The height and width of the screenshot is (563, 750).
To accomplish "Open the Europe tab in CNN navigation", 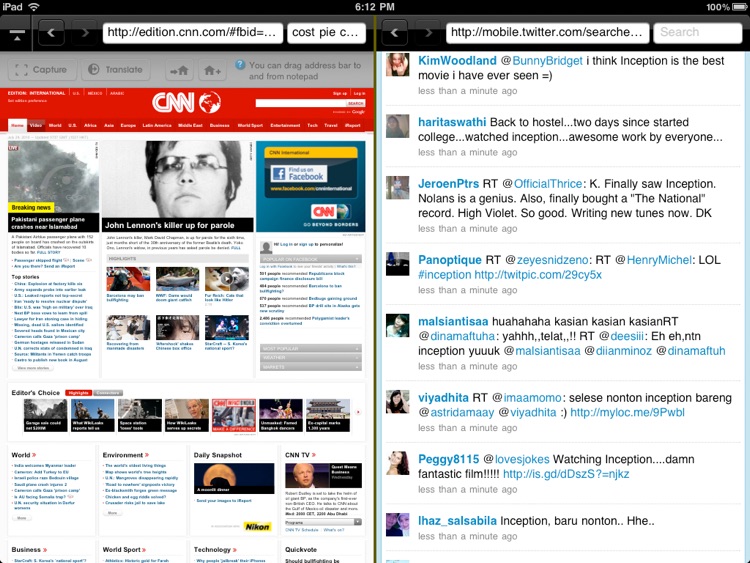I will pos(128,125).
